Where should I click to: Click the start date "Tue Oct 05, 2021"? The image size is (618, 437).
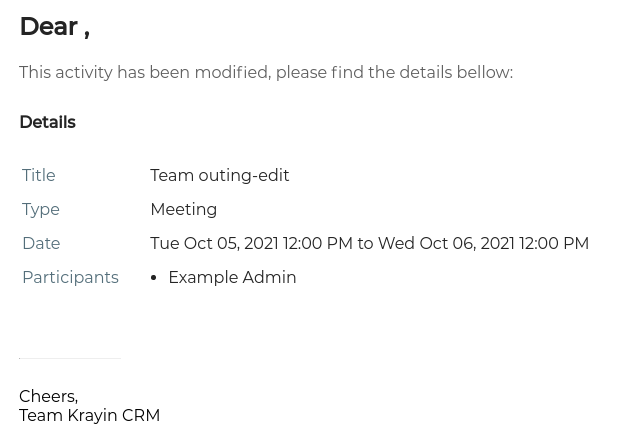tap(214, 244)
